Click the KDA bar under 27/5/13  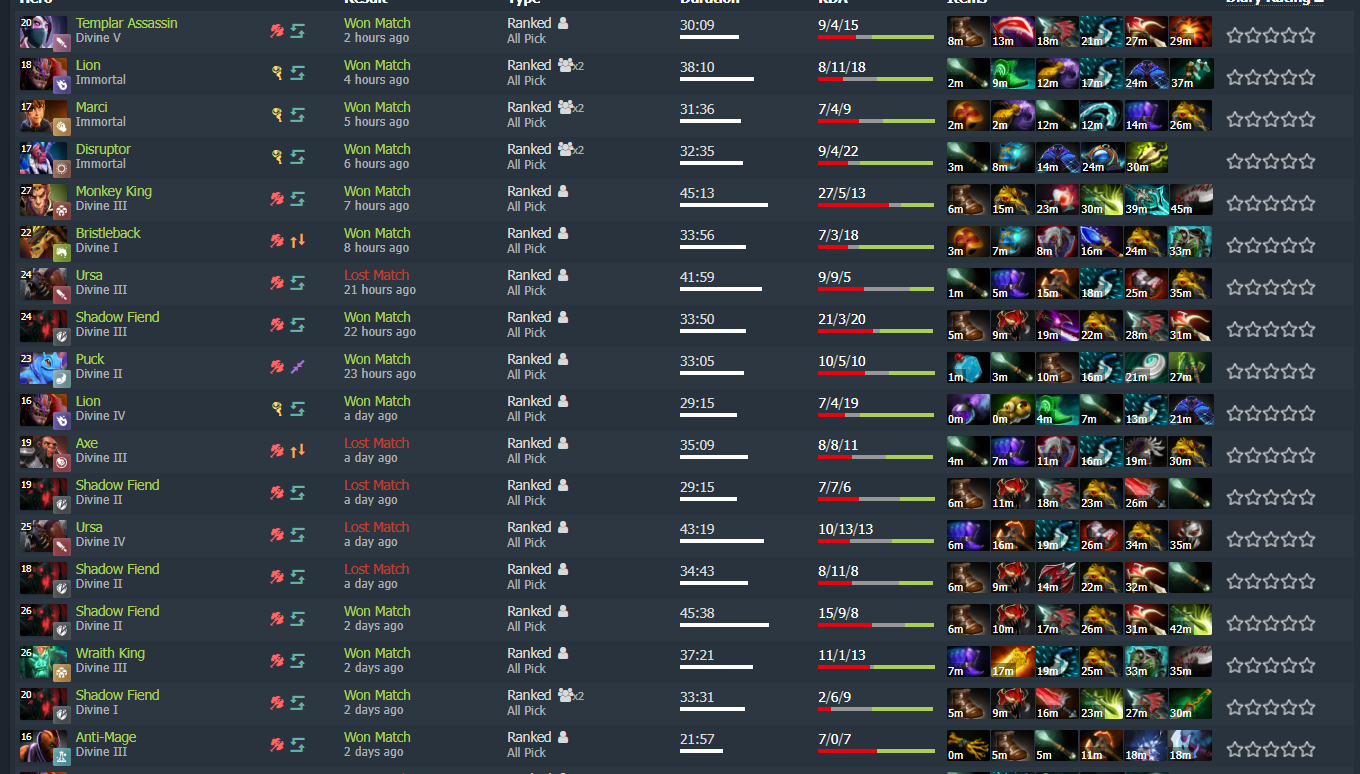tap(875, 205)
